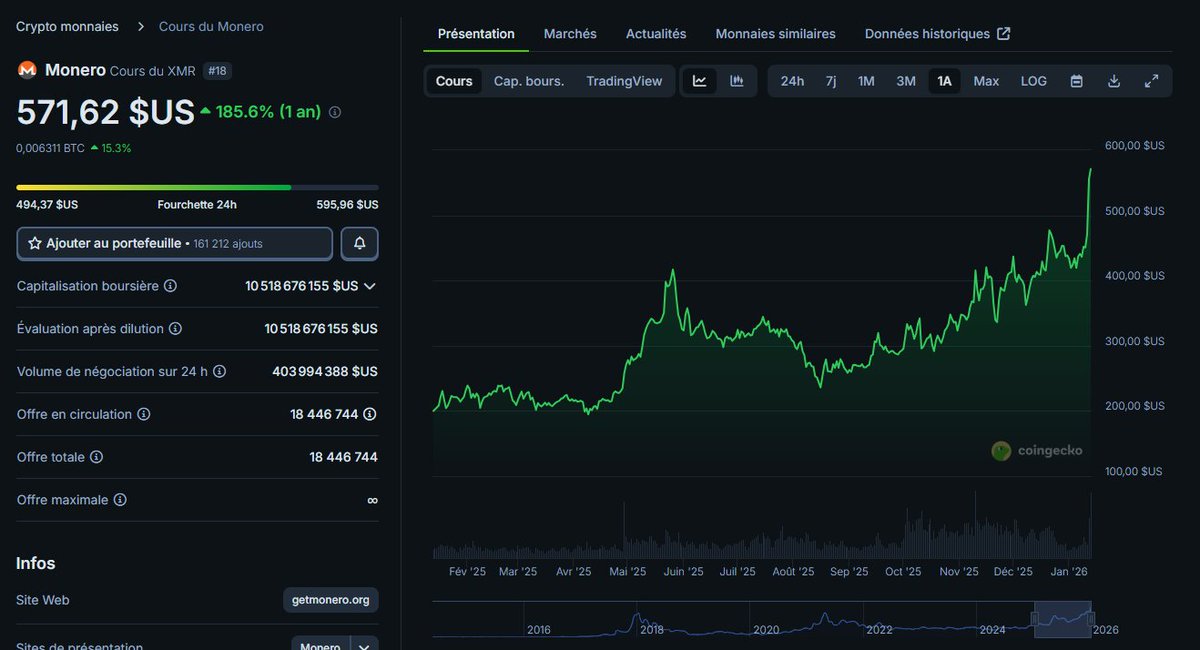The width and height of the screenshot is (1200, 650).
Task: Click the Monero presentation site button
Action: tap(321, 647)
